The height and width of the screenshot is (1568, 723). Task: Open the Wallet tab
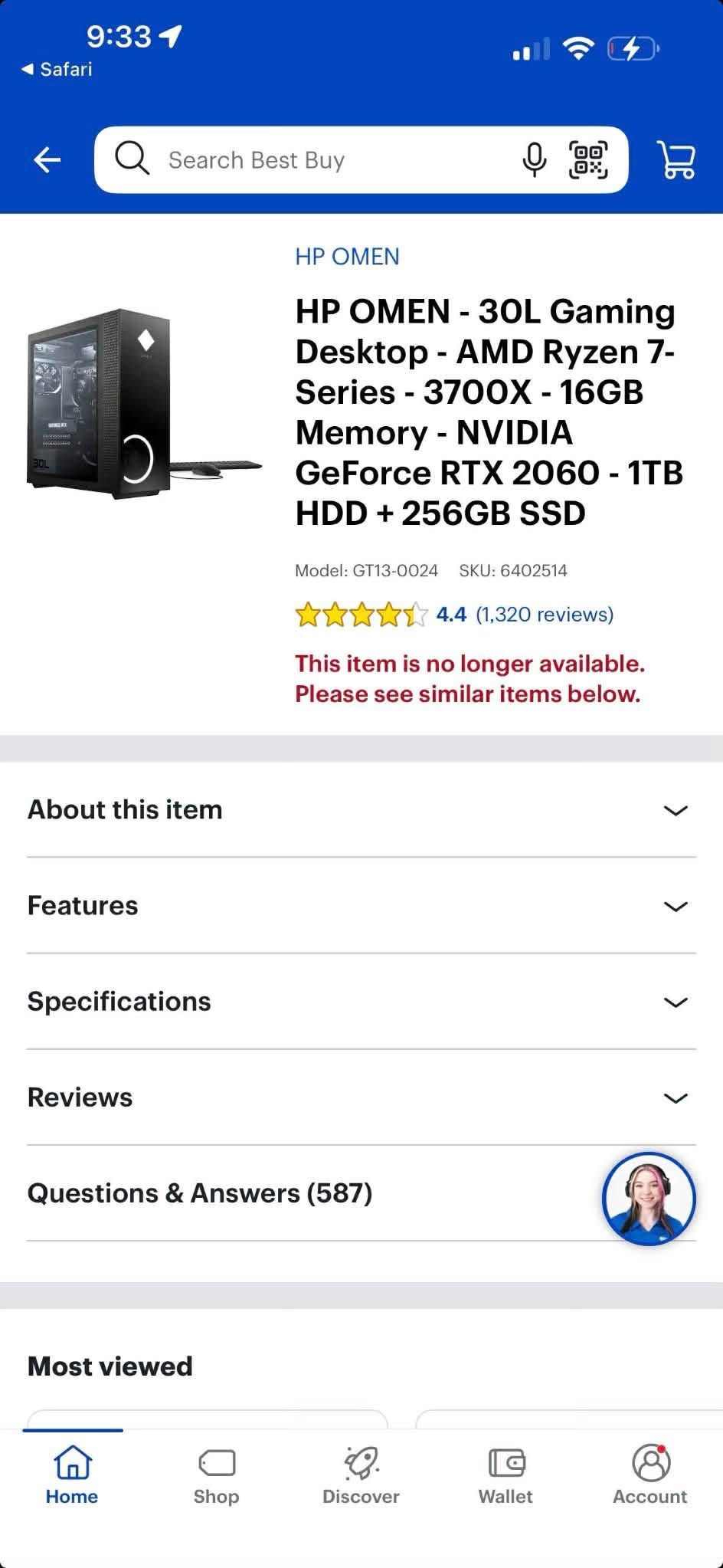coord(505,1477)
